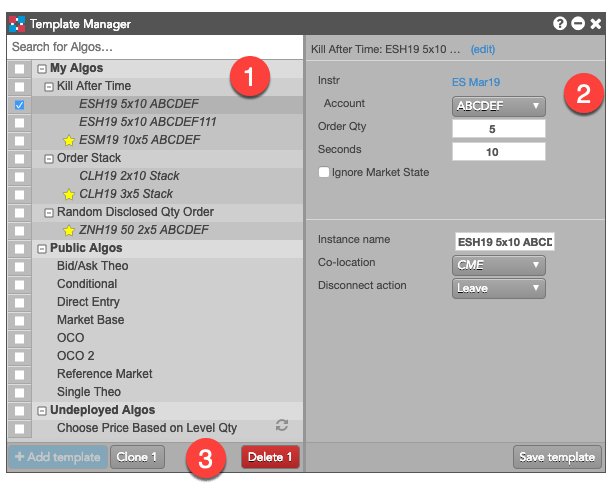Click the Template Manager app logo icon
The width and height of the screenshot is (613, 491).
(17, 24)
